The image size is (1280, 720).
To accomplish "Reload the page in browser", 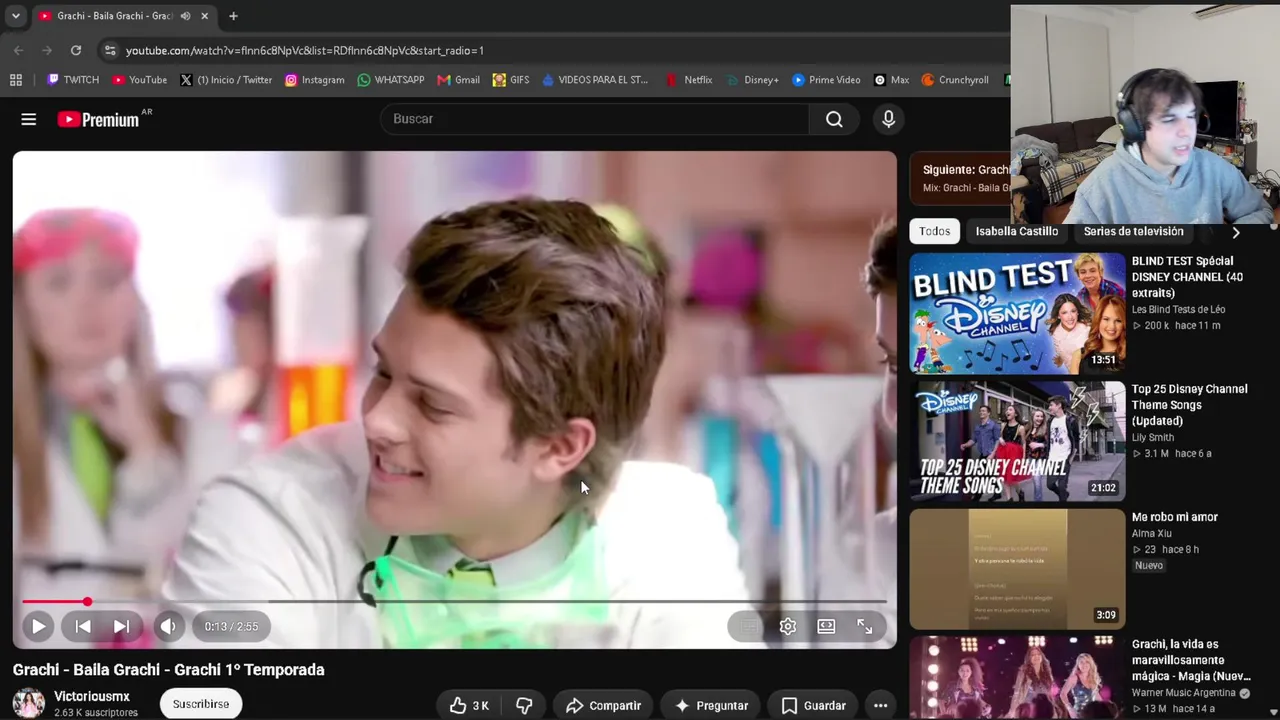I will tap(76, 50).
